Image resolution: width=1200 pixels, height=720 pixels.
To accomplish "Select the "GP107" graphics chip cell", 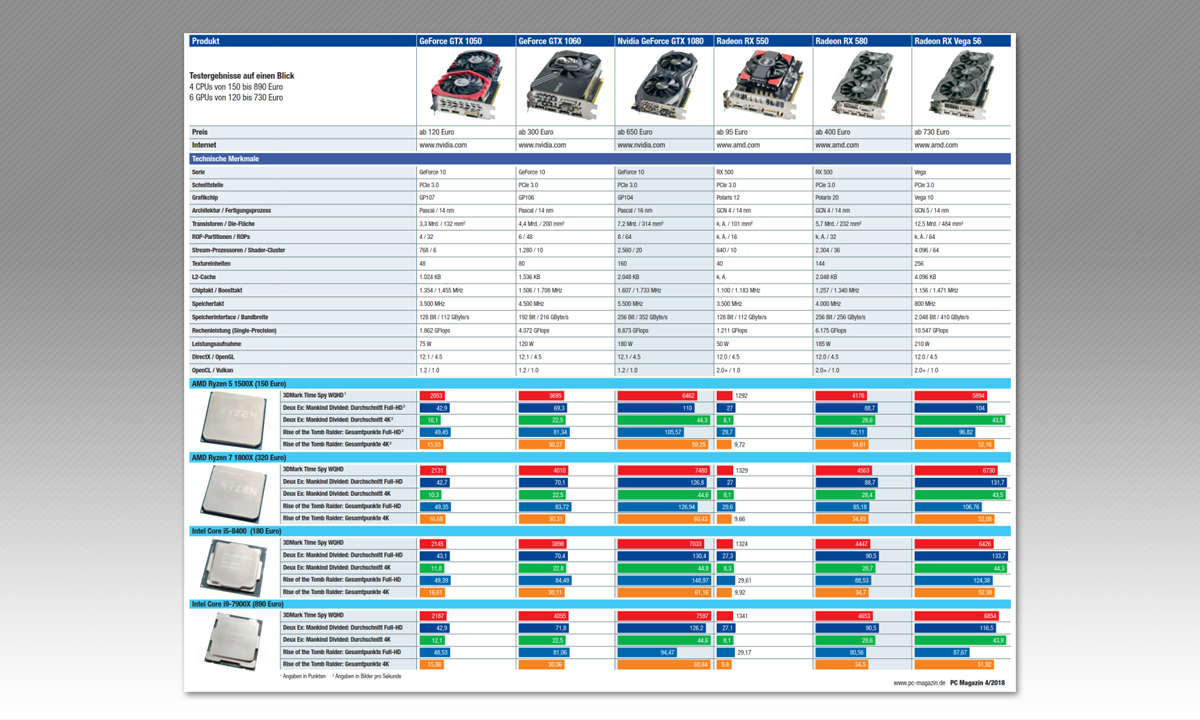I will (466, 198).
